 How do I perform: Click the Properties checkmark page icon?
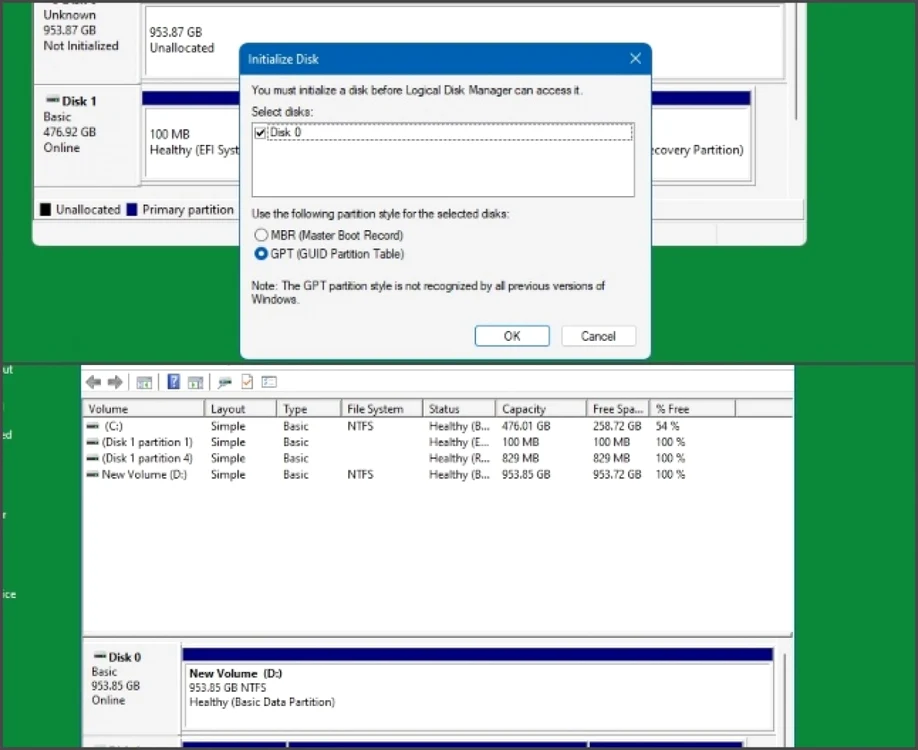[247, 382]
